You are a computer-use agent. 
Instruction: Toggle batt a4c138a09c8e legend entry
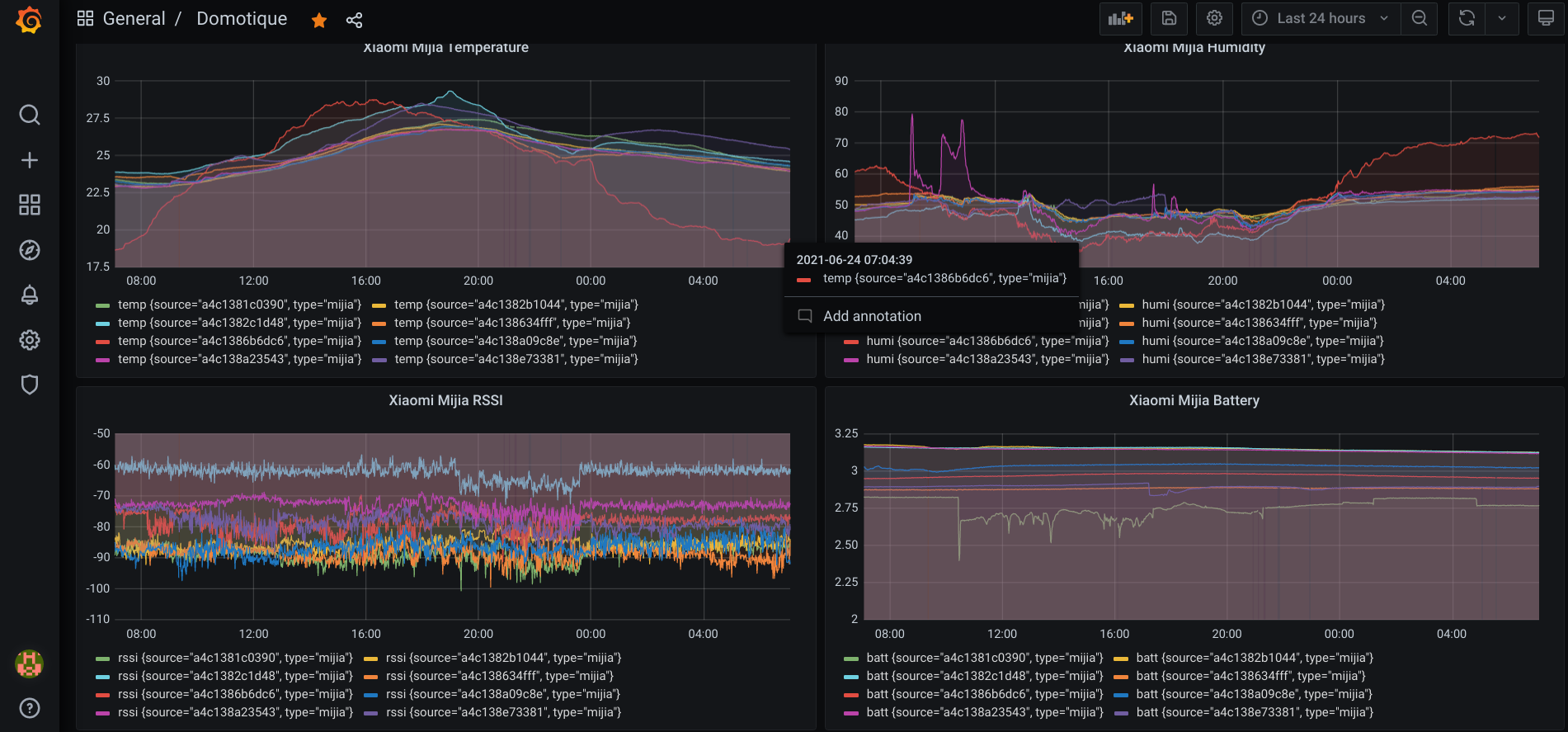(x=1255, y=694)
